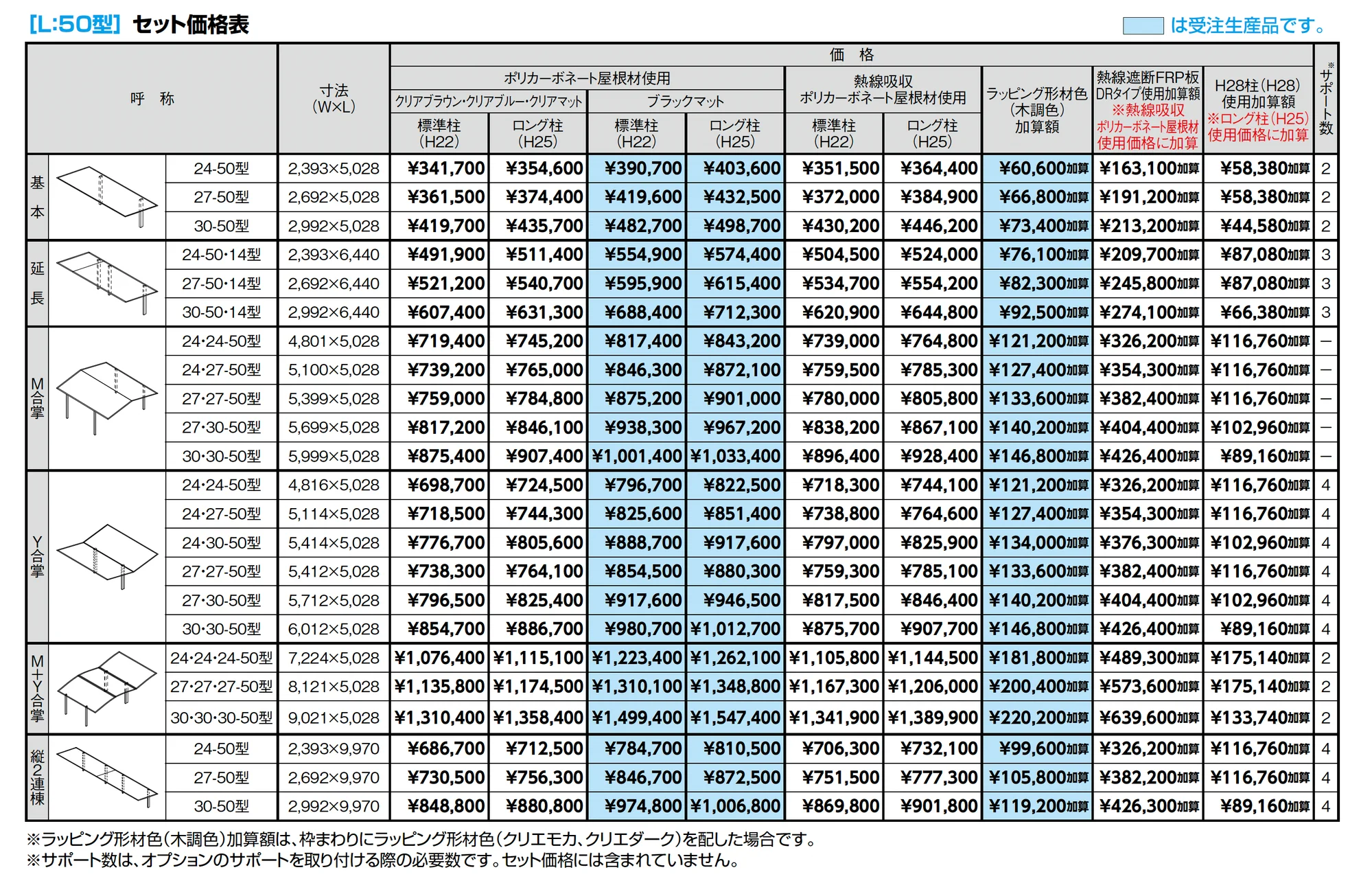Select the 30-50·14型 model name
This screenshot has height=883, width=1372.
[x=221, y=312]
